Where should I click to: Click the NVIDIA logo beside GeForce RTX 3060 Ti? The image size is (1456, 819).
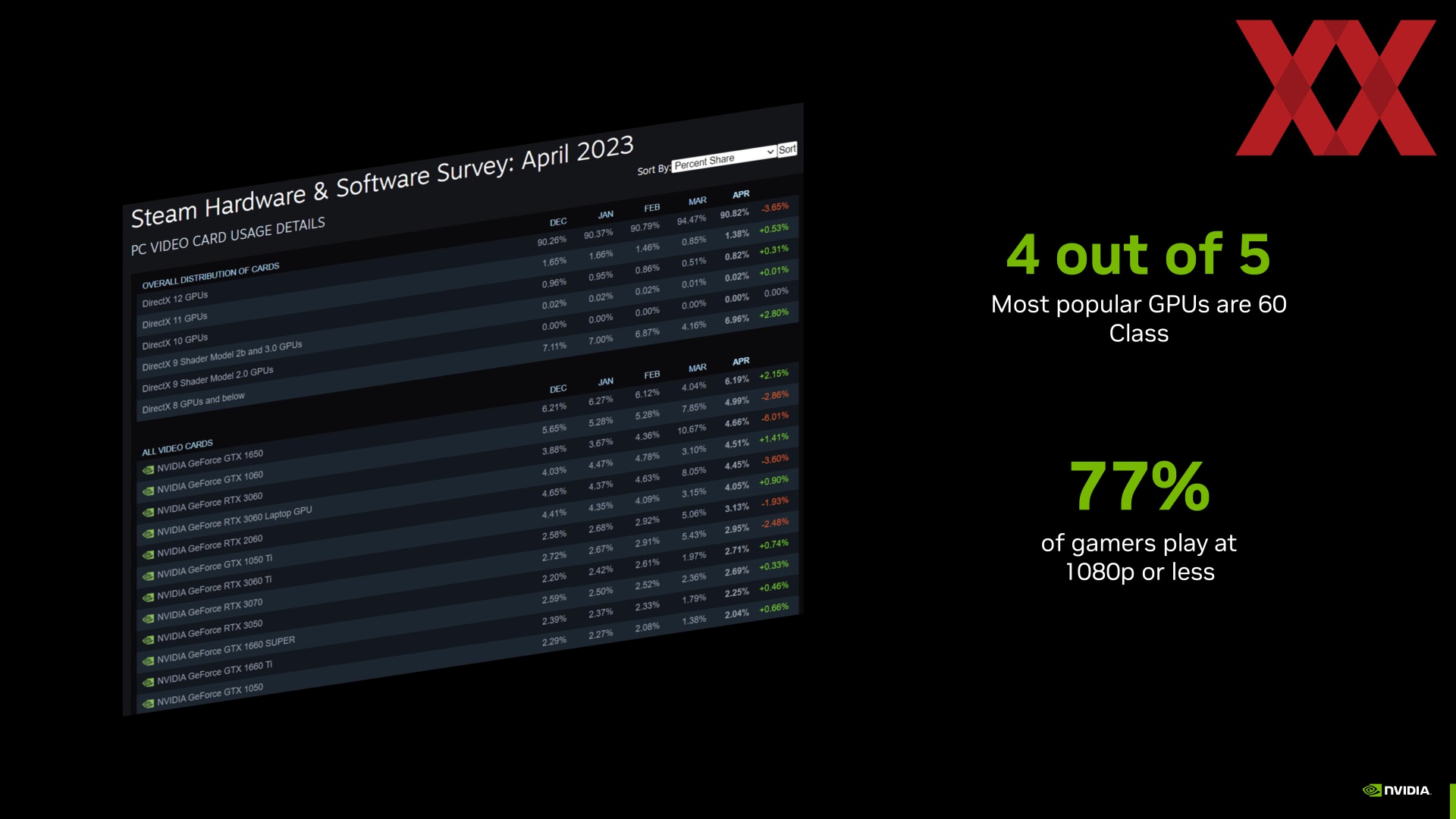(148, 598)
